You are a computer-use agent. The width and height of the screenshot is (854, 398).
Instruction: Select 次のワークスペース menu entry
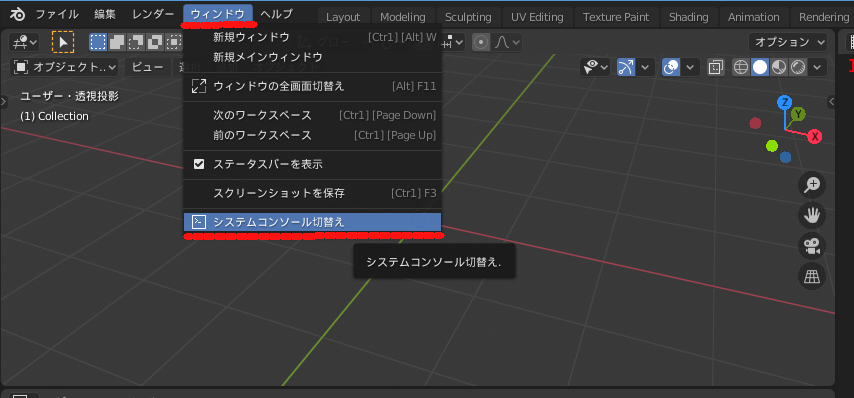point(313,115)
